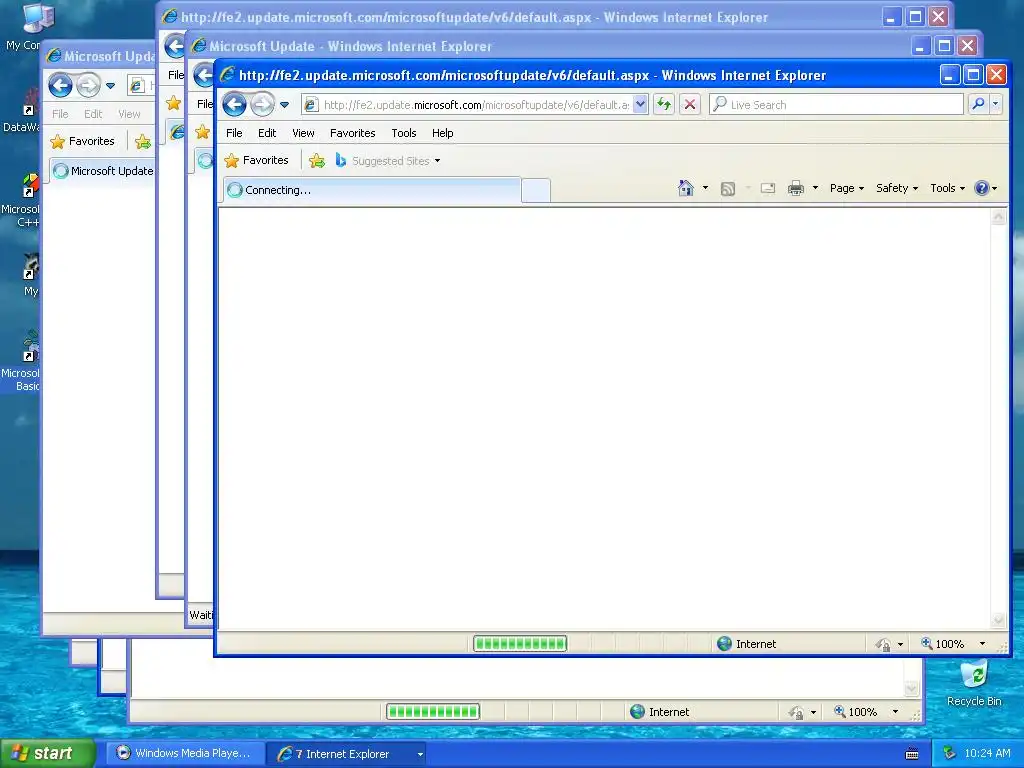Expand zoom level dropdown arrow in front window
This screenshot has height=768, width=1024.
(x=982, y=644)
